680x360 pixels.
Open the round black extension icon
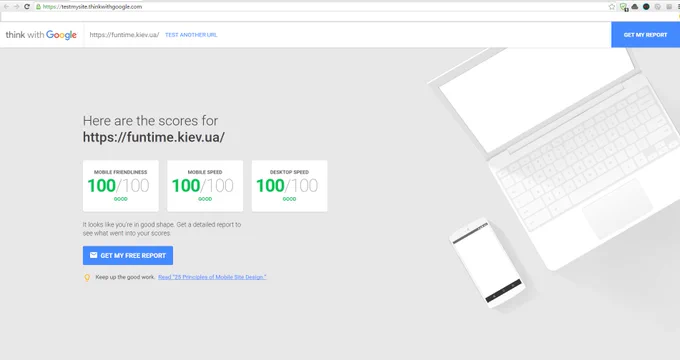(x=646, y=7)
